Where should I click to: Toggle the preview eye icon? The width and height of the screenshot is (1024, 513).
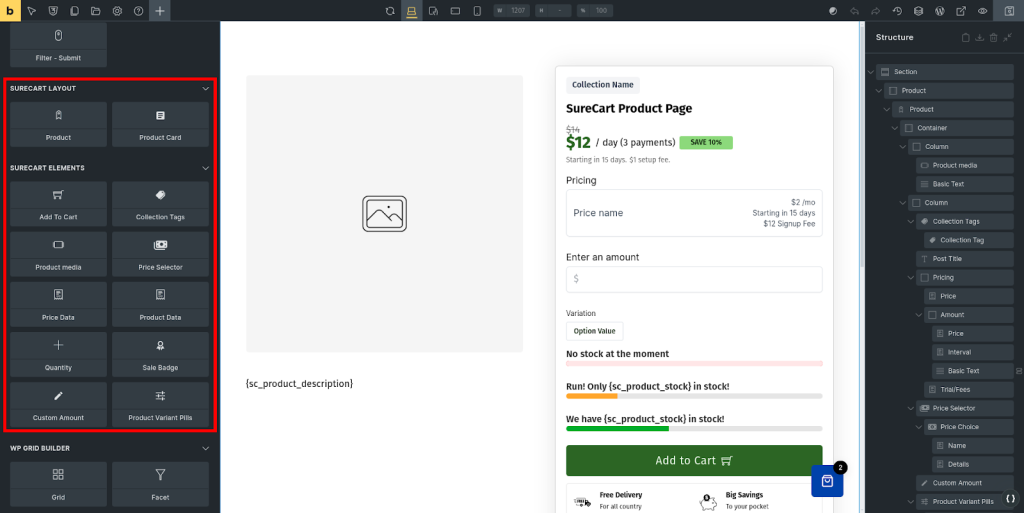(x=983, y=11)
